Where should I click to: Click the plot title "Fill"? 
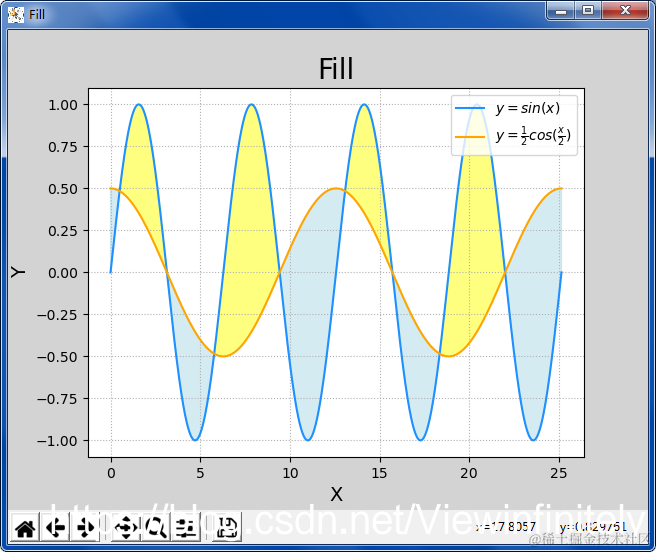(336, 69)
